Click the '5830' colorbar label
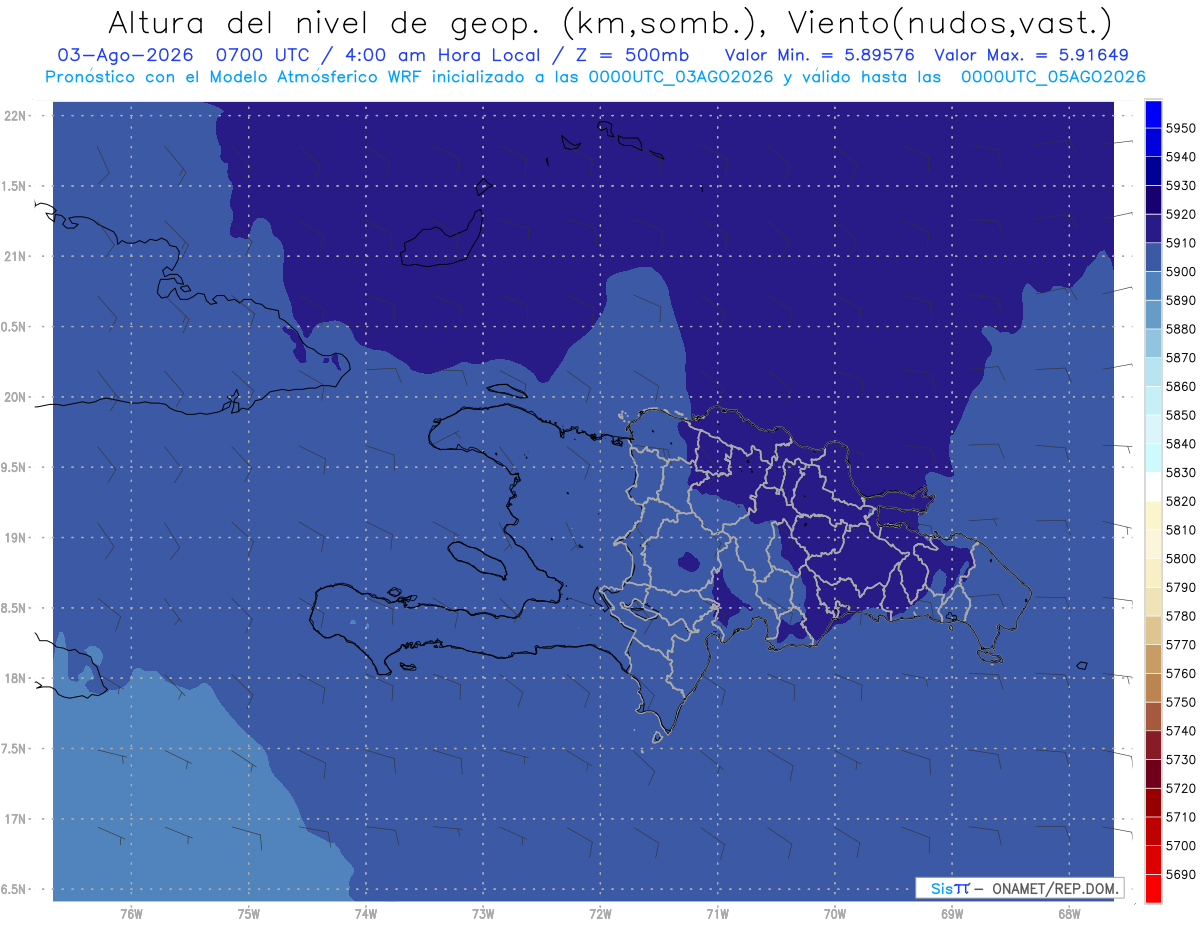The height and width of the screenshot is (927, 1200). [x=1180, y=472]
